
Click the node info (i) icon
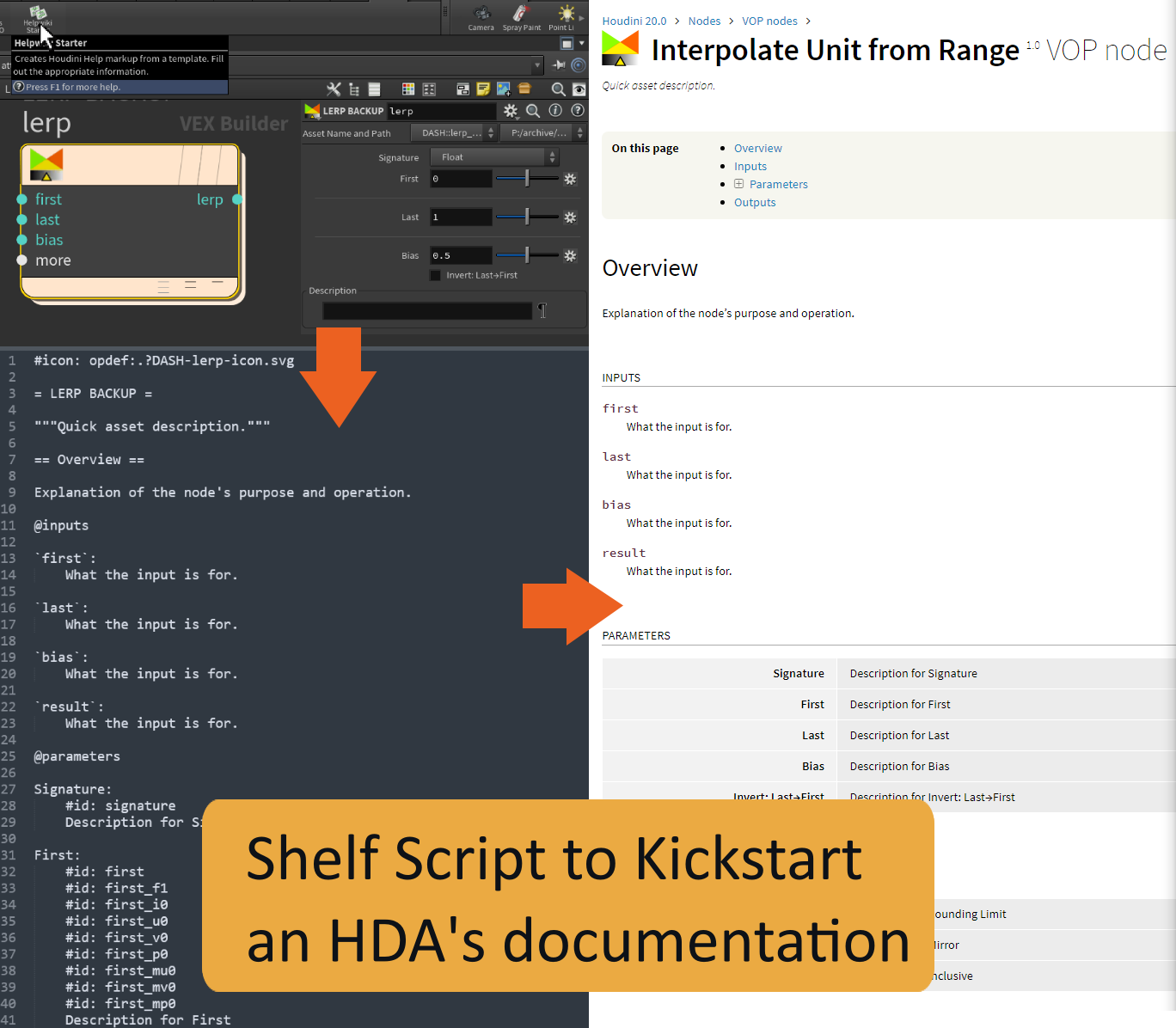point(555,110)
